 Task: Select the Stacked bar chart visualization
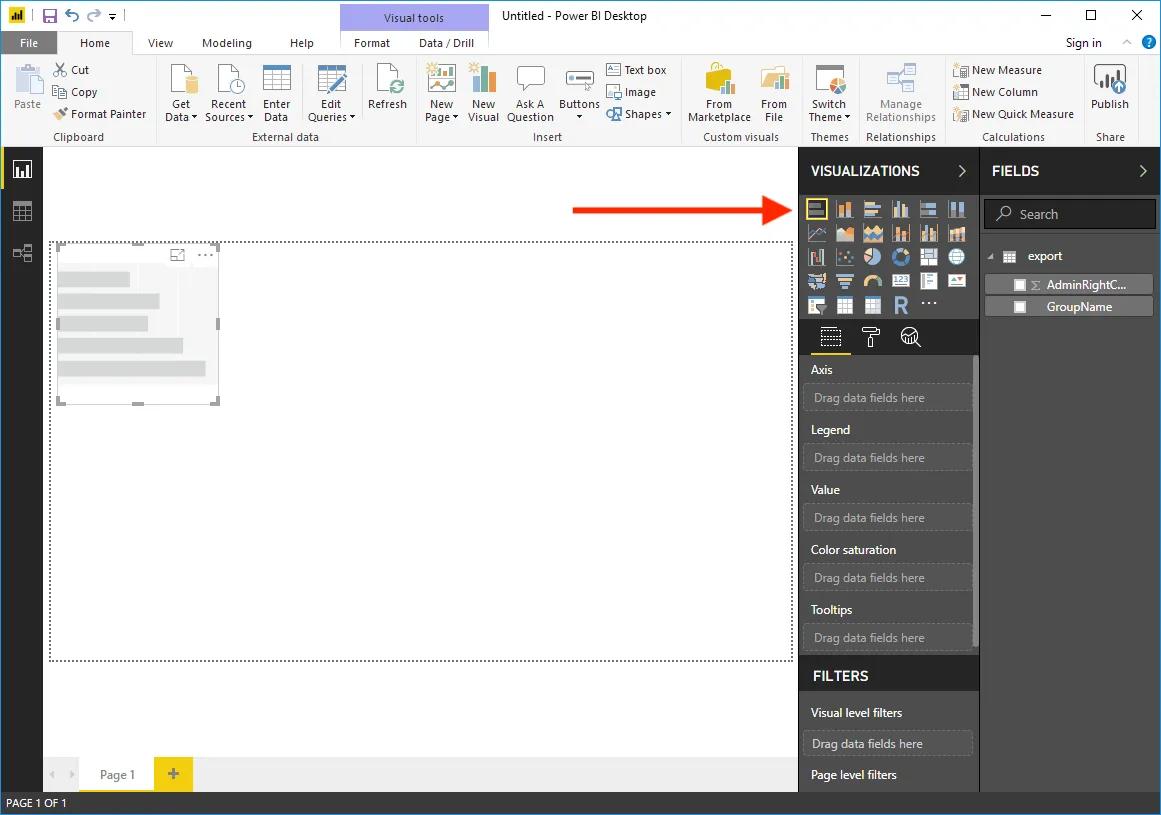click(x=816, y=209)
